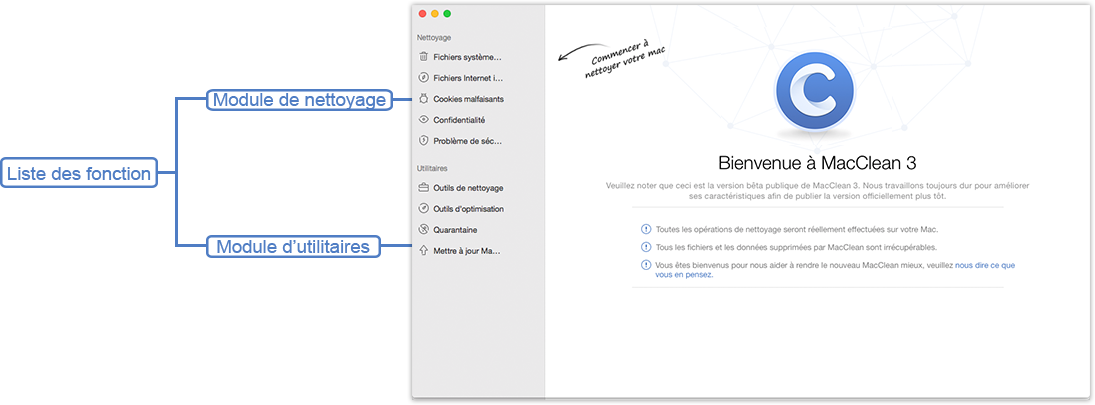Click the eye icon beside Confidentialité
The height and width of the screenshot is (405, 1095).
tap(423, 119)
